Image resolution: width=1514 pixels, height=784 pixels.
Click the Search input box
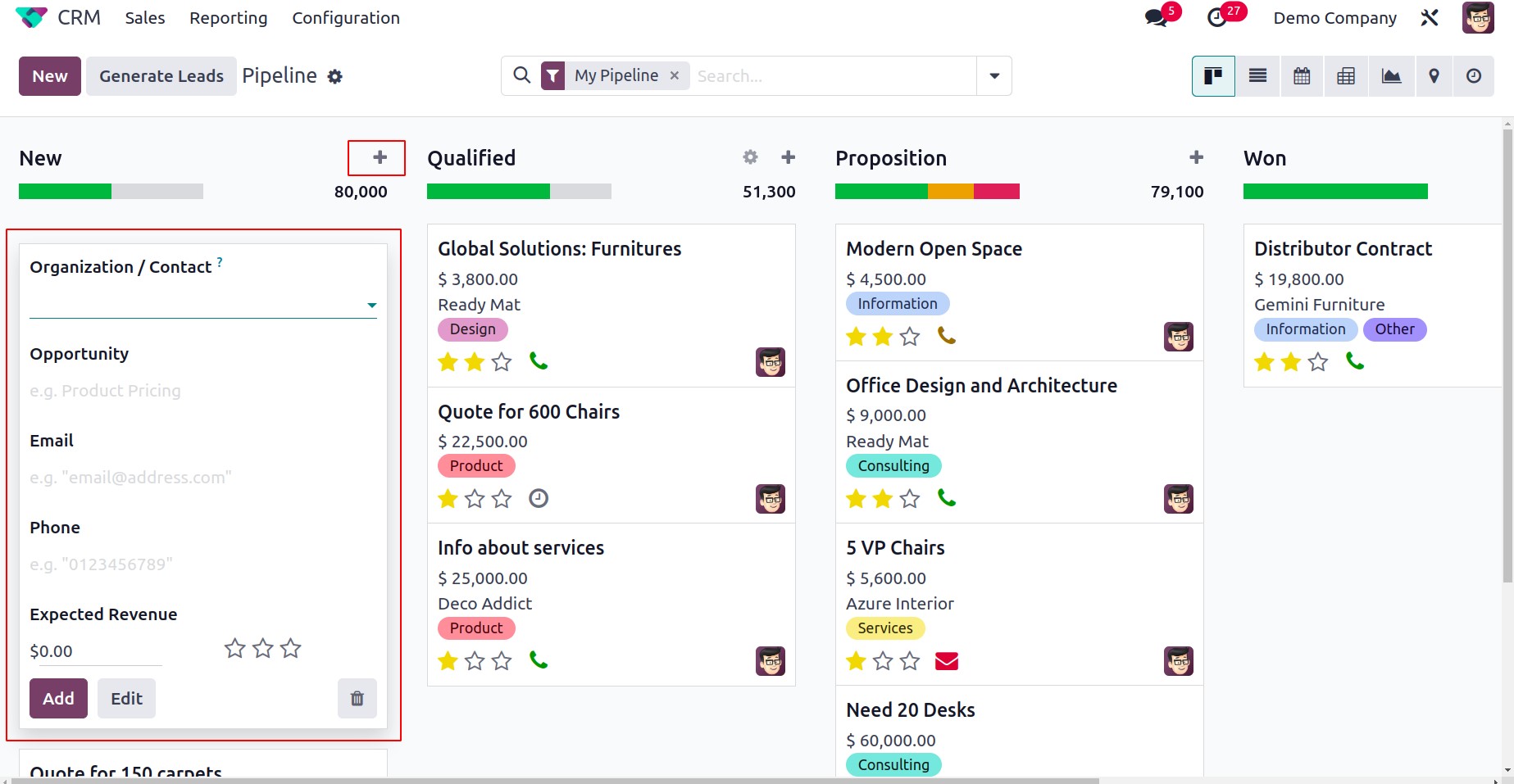832,76
